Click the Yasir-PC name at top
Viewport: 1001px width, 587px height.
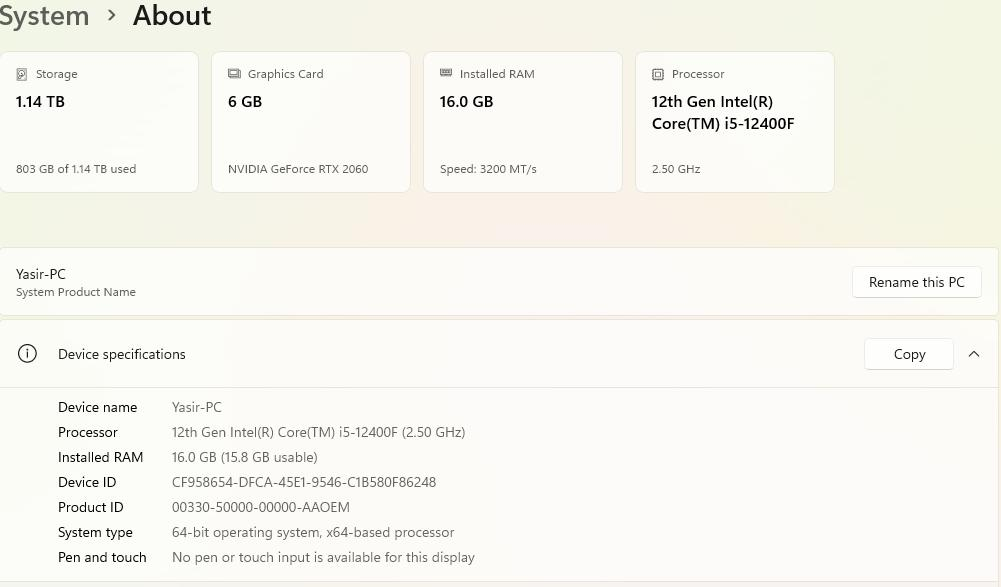pyautogui.click(x=41, y=274)
